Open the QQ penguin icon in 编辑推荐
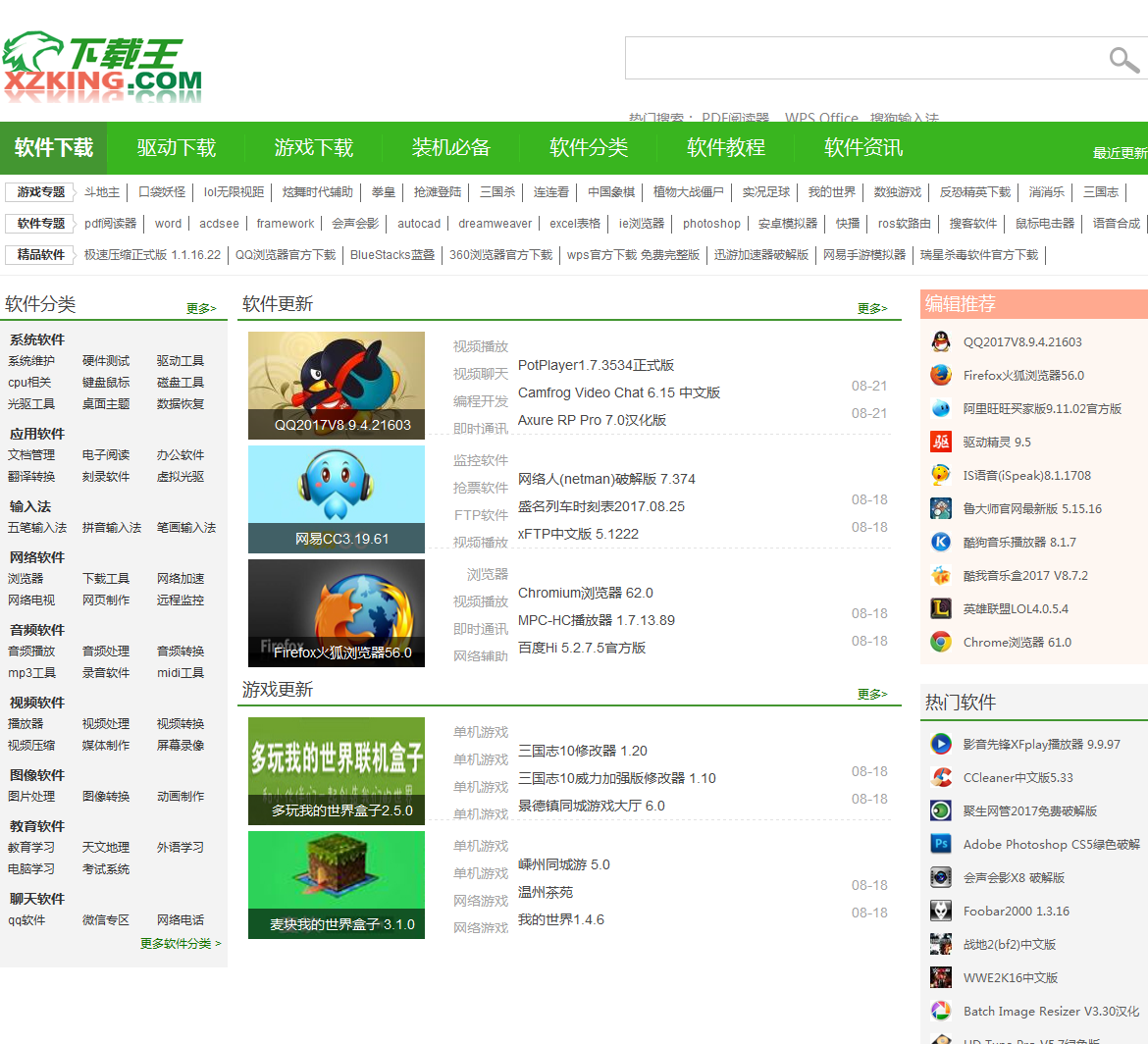Image resolution: width=1148 pixels, height=1044 pixels. pos(941,341)
